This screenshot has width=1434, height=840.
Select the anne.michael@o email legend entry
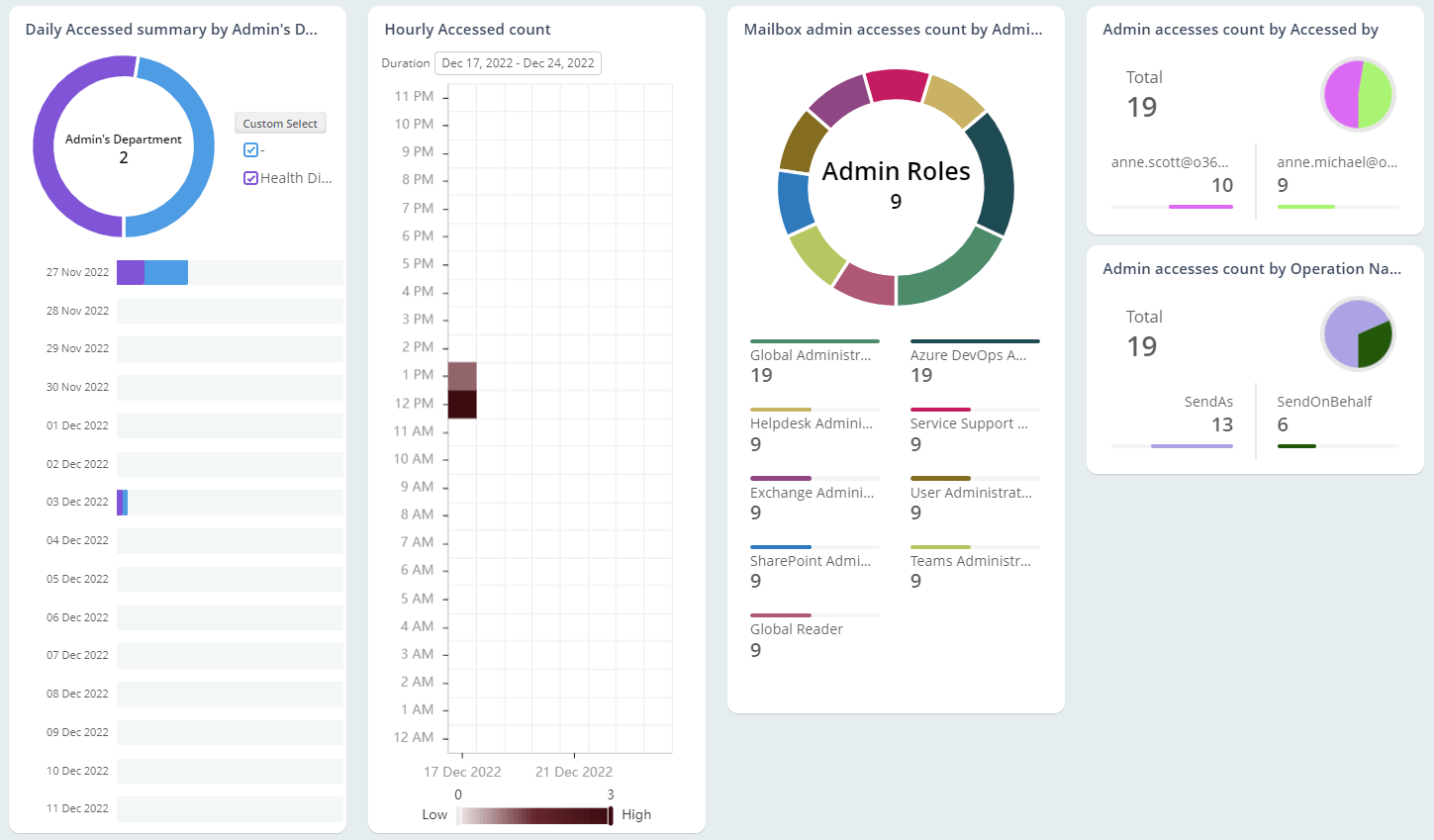[1338, 161]
